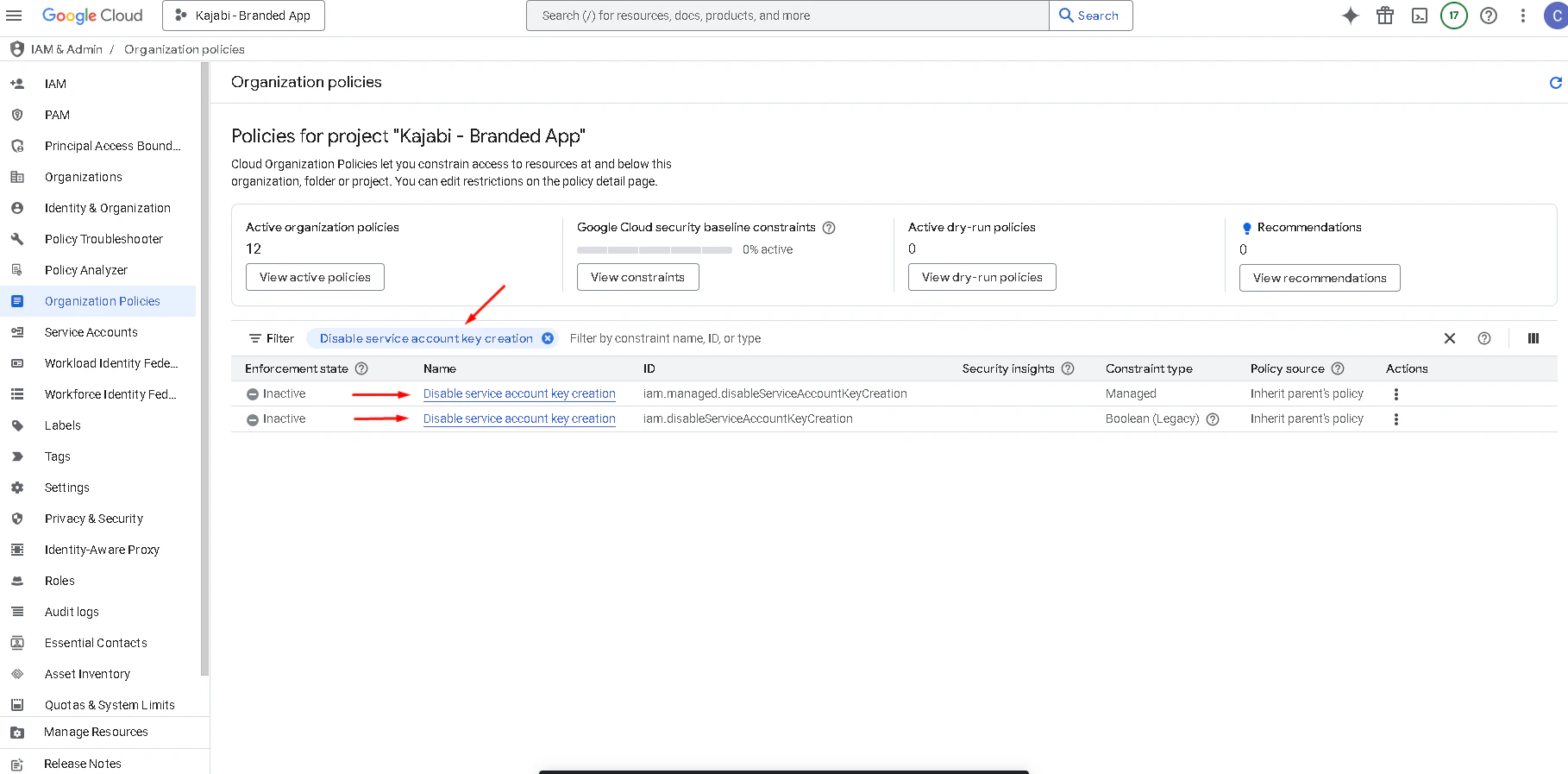This screenshot has height=774, width=1568.
Task: Click the Roles hat icon
Action: 17,581
